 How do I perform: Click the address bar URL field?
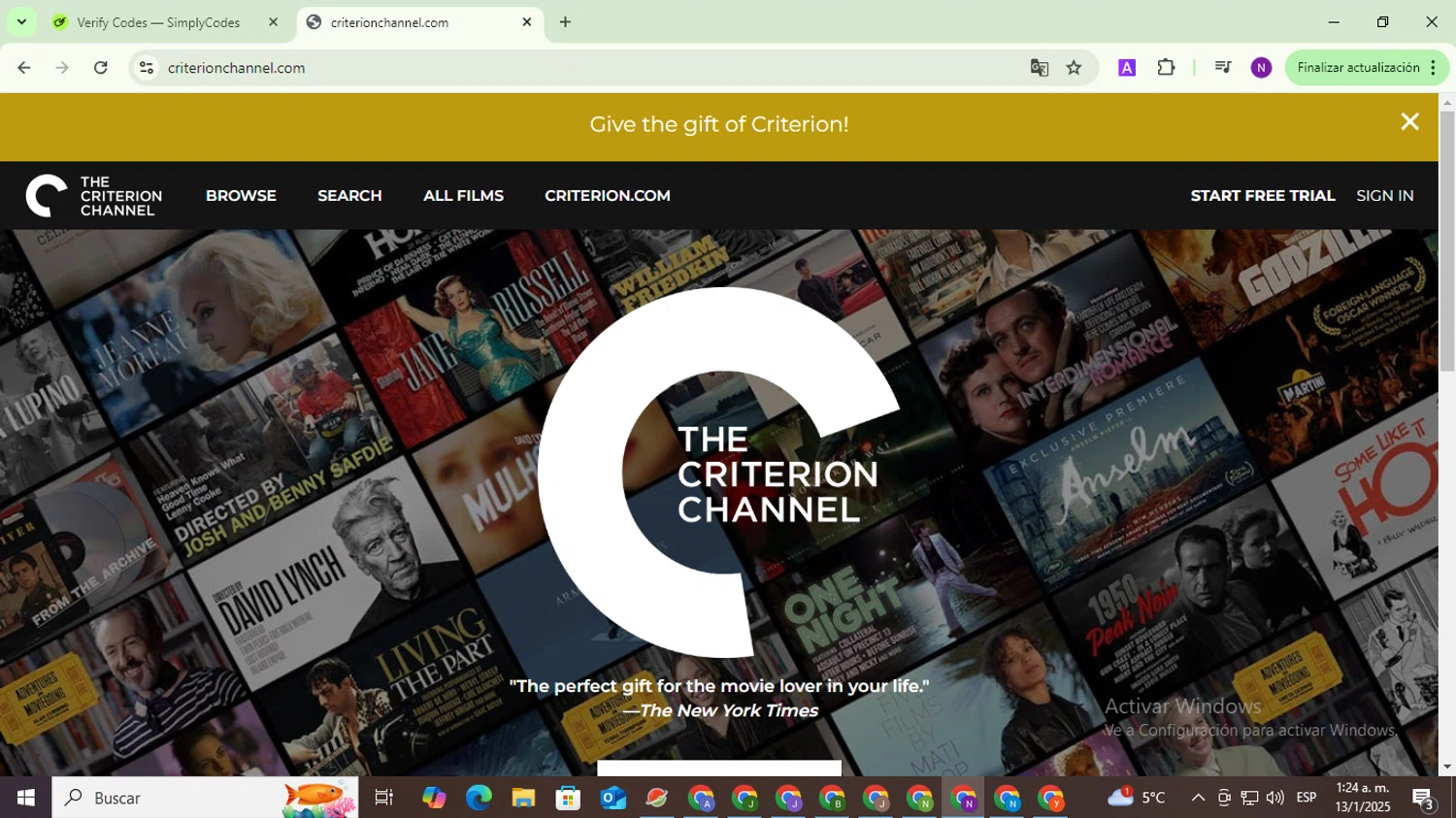pos(582,68)
